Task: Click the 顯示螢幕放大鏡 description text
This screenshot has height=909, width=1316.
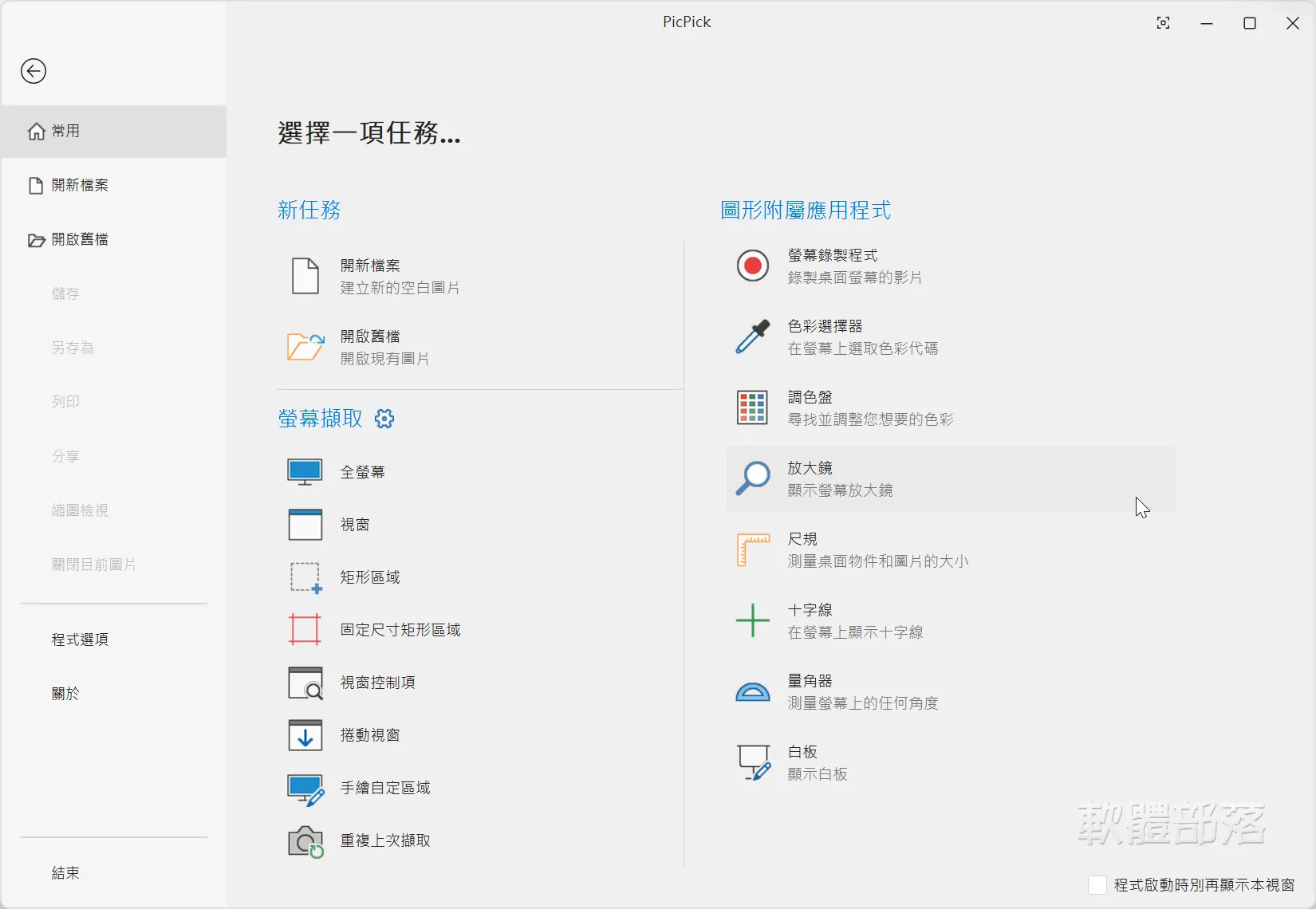Action: point(841,490)
